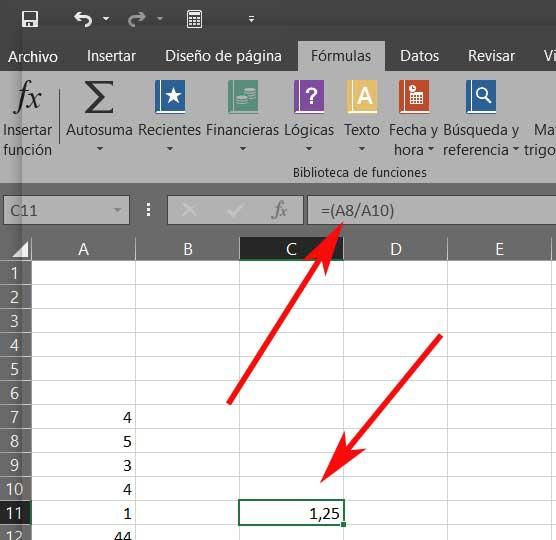Open the Búsqueda y referencia icon

pyautogui.click(x=481, y=96)
